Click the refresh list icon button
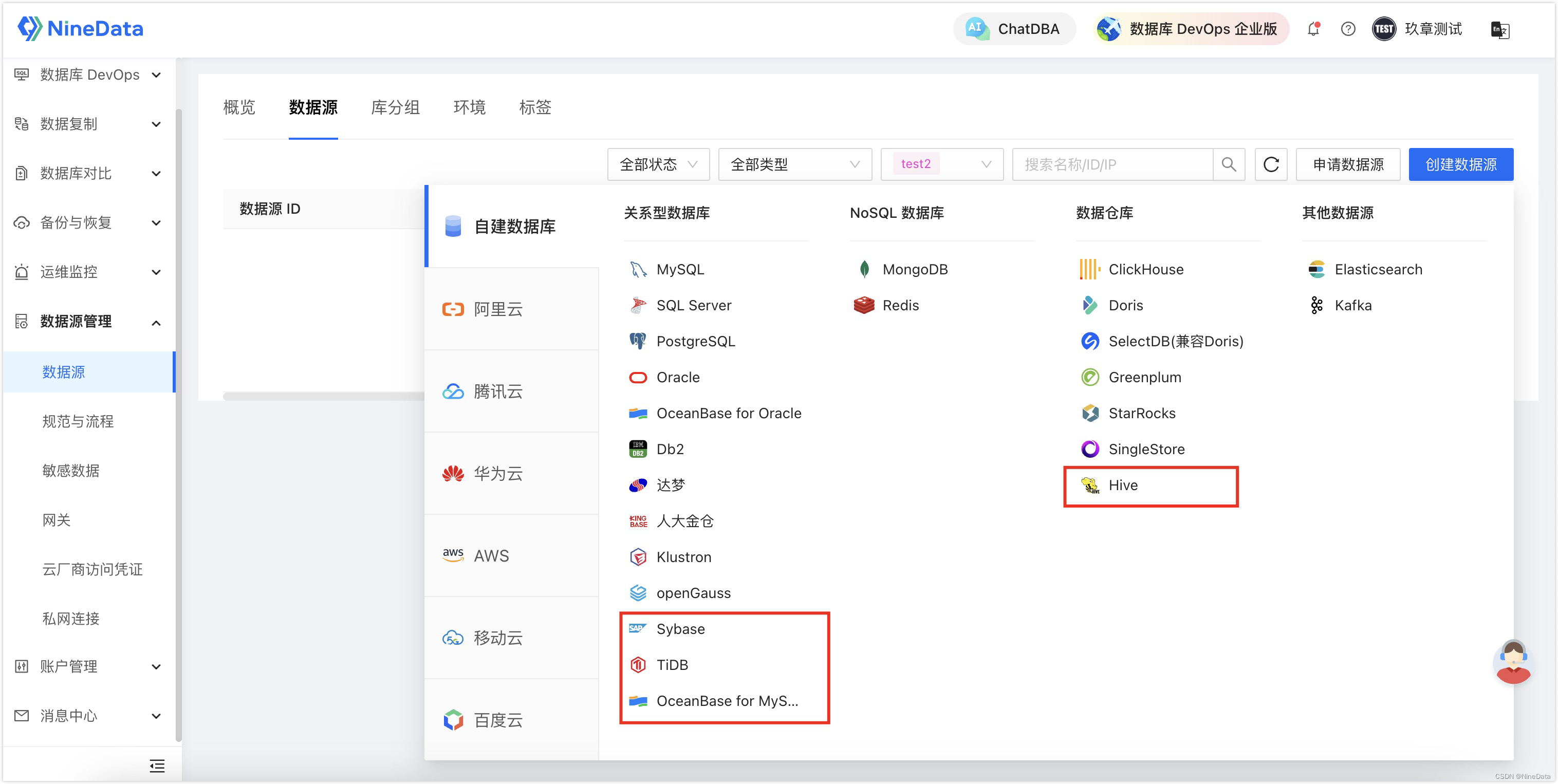 click(1271, 164)
